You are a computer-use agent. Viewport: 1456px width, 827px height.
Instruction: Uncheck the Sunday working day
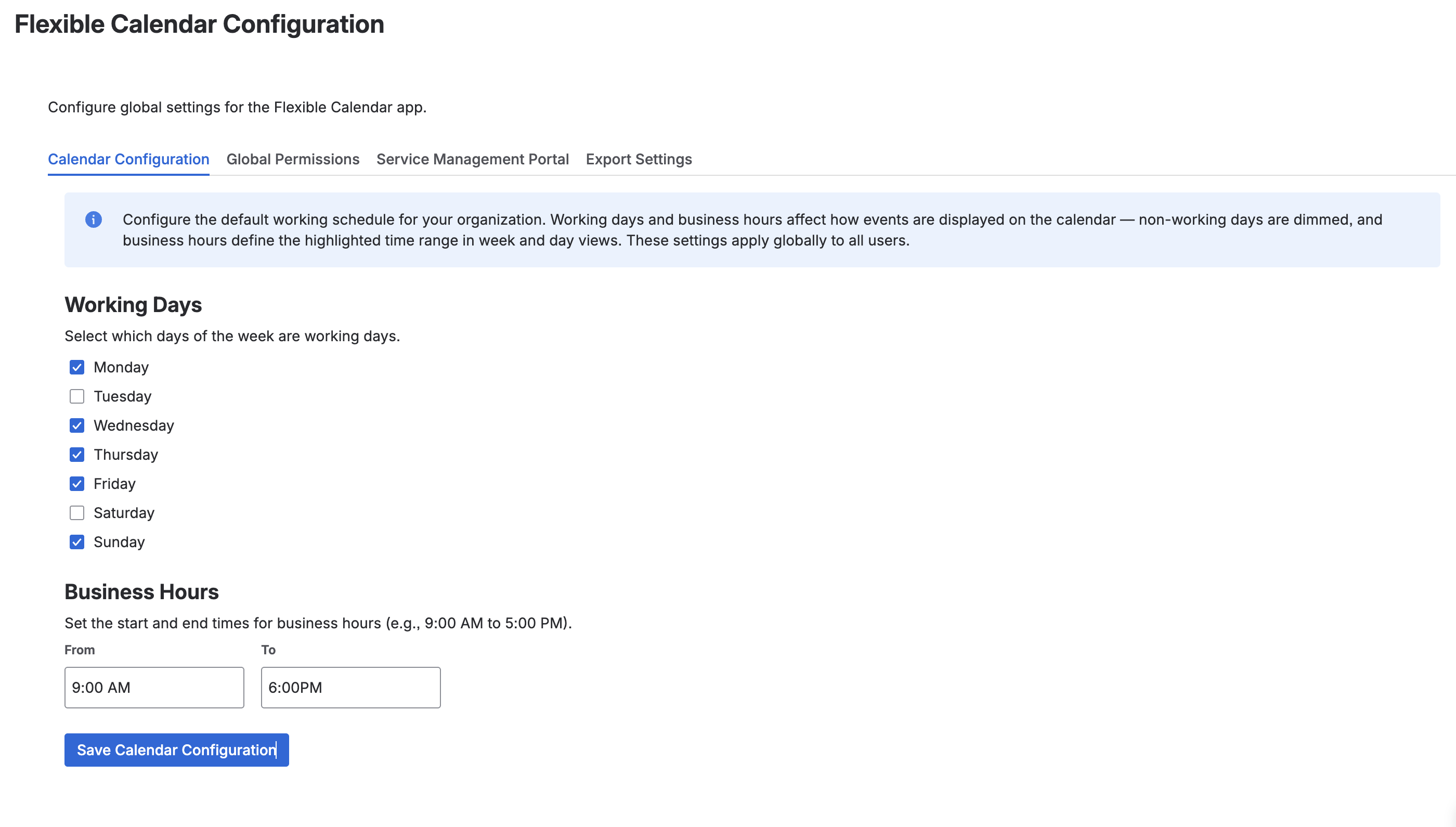(x=76, y=542)
